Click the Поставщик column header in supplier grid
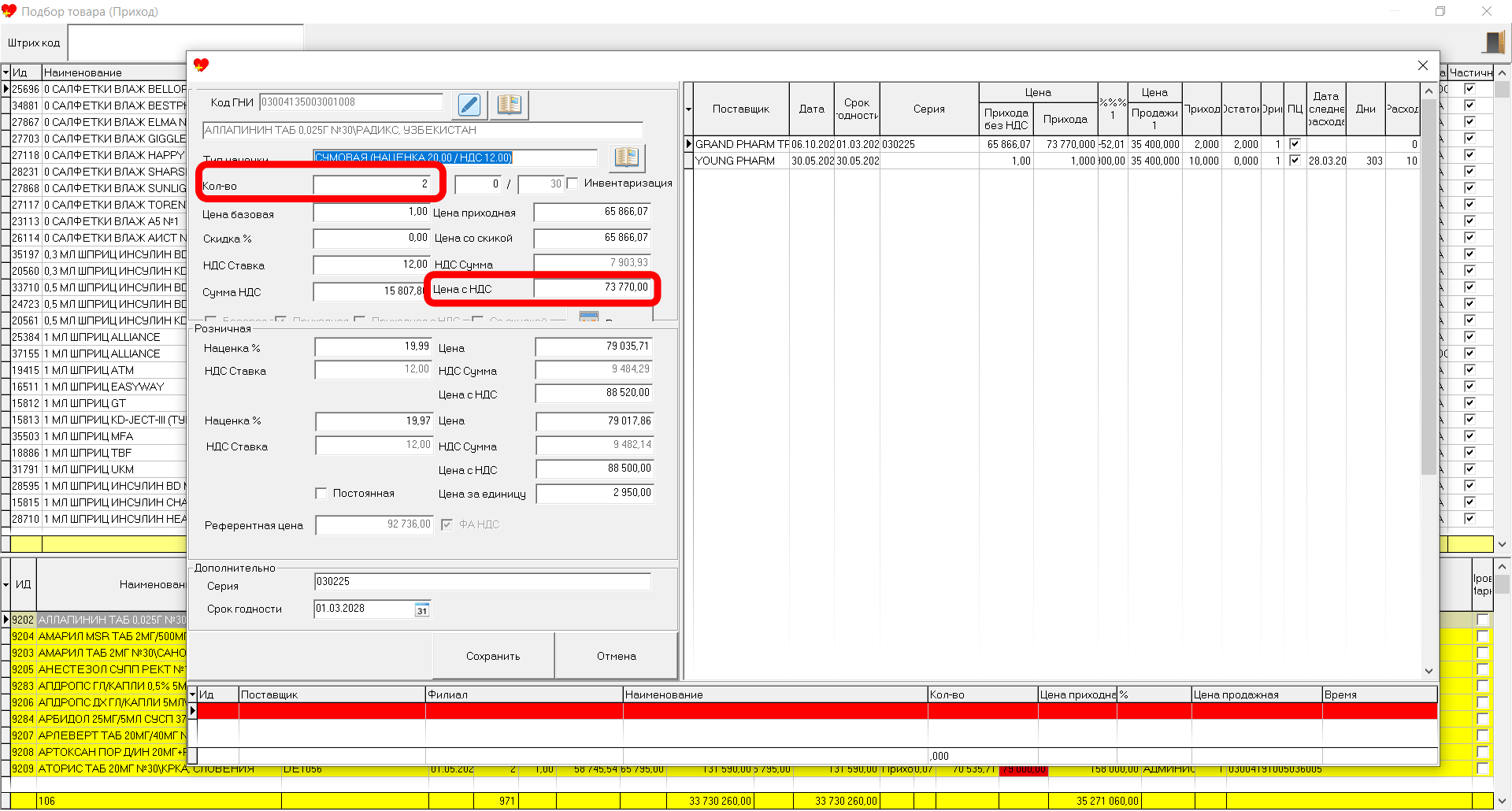 coord(741,109)
